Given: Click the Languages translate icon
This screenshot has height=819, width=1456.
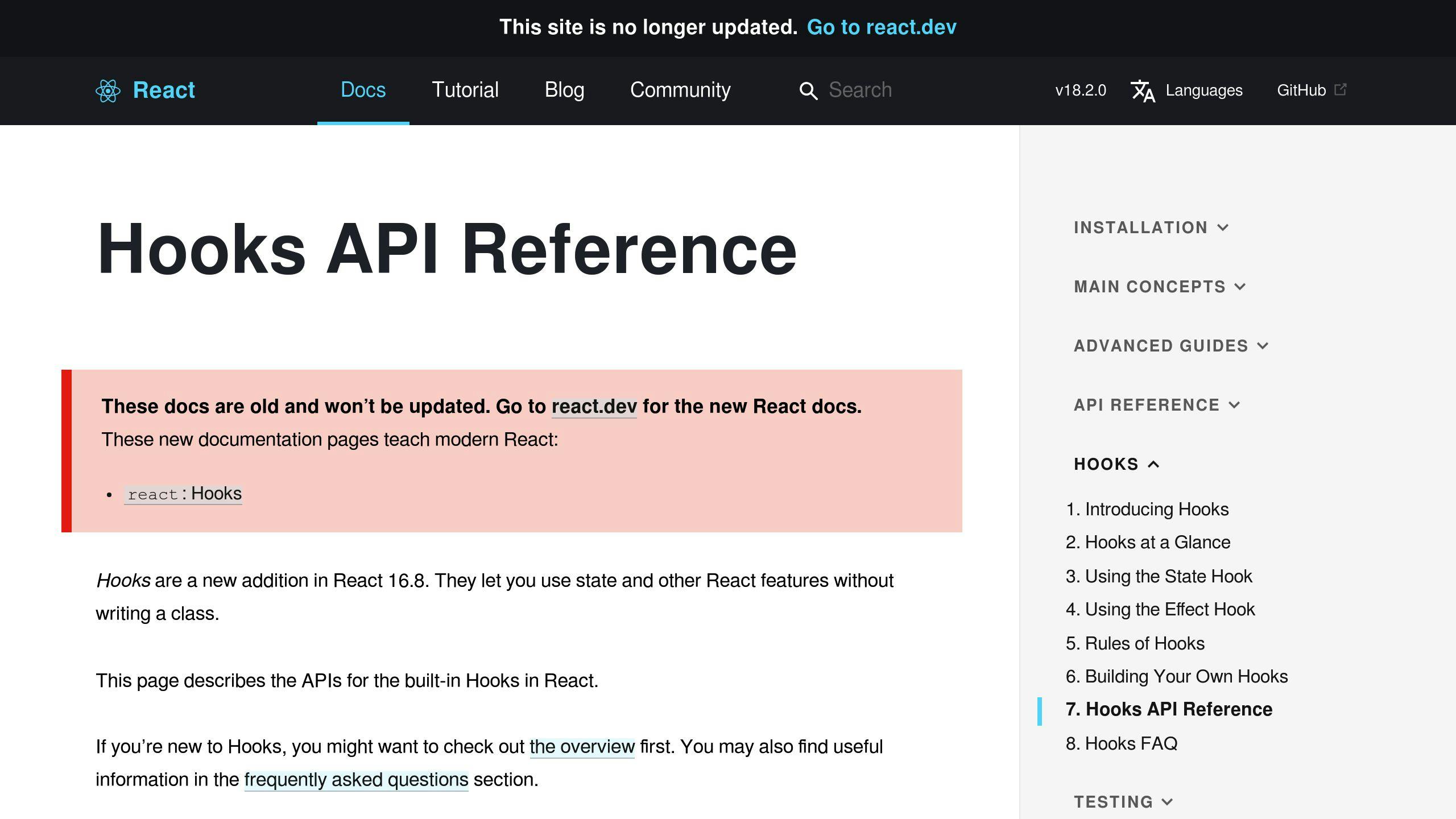Looking at the screenshot, I should (x=1143, y=90).
